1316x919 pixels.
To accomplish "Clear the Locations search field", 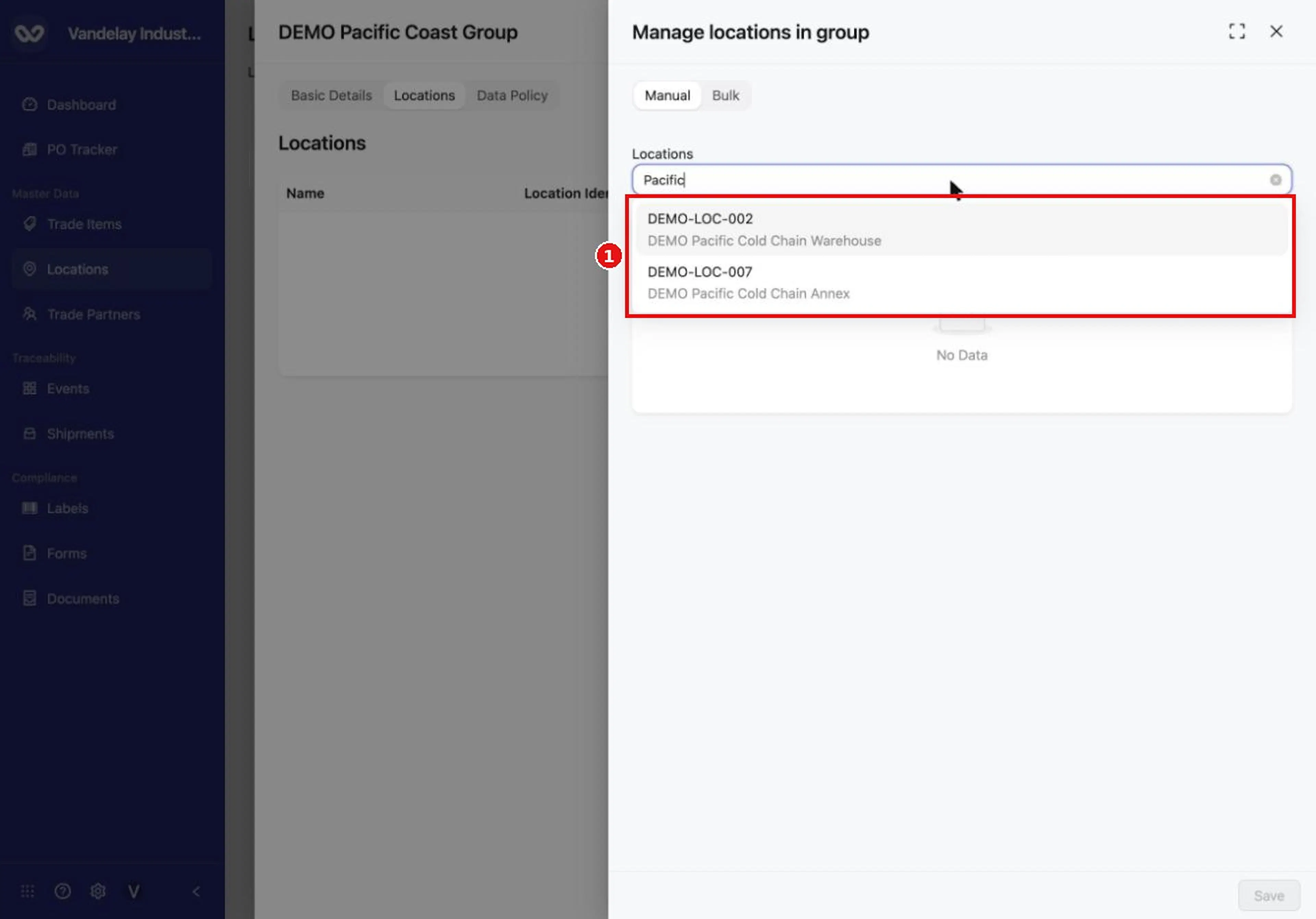I will coord(1275,180).
